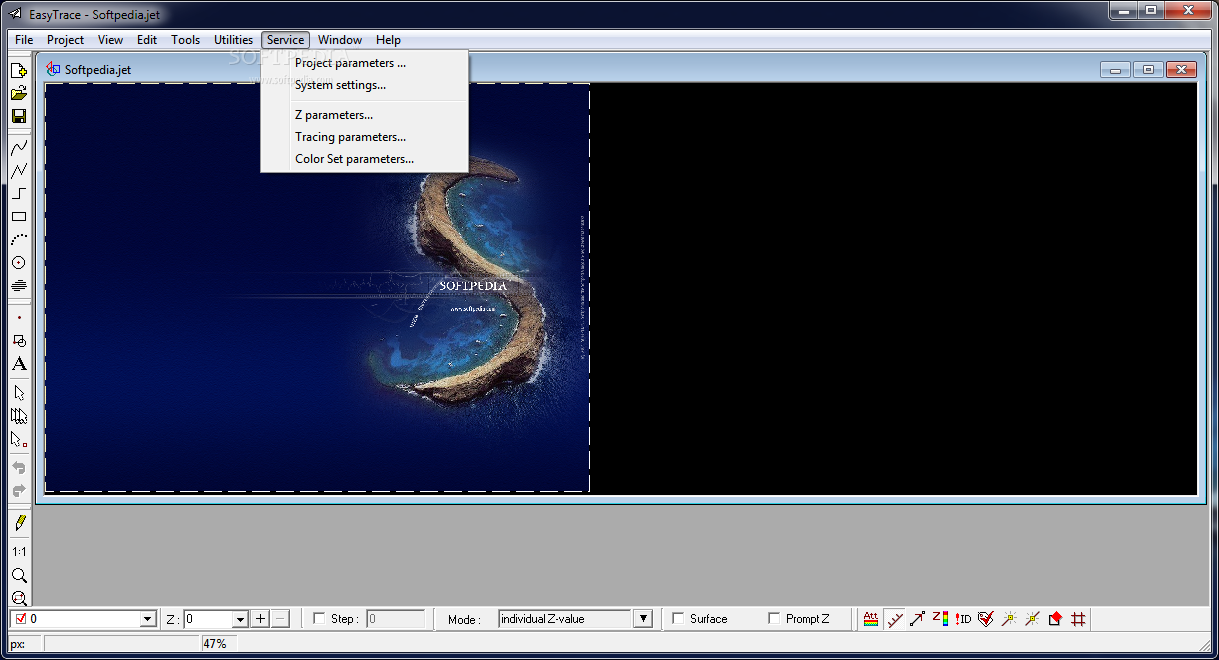Set zoom to 1:1 scale
This screenshot has height=660, width=1219.
pos(18,551)
